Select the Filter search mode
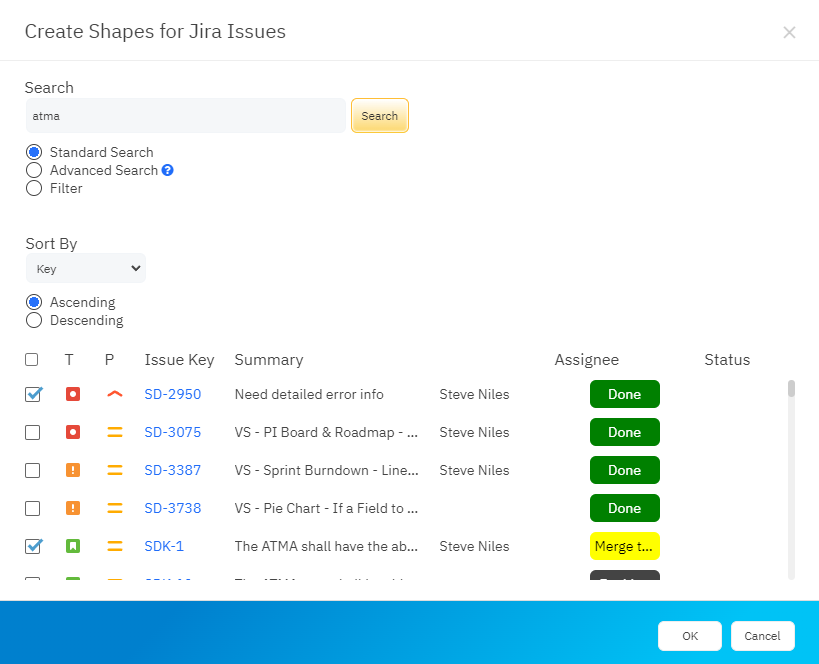The image size is (819, 664). click(x=33, y=188)
